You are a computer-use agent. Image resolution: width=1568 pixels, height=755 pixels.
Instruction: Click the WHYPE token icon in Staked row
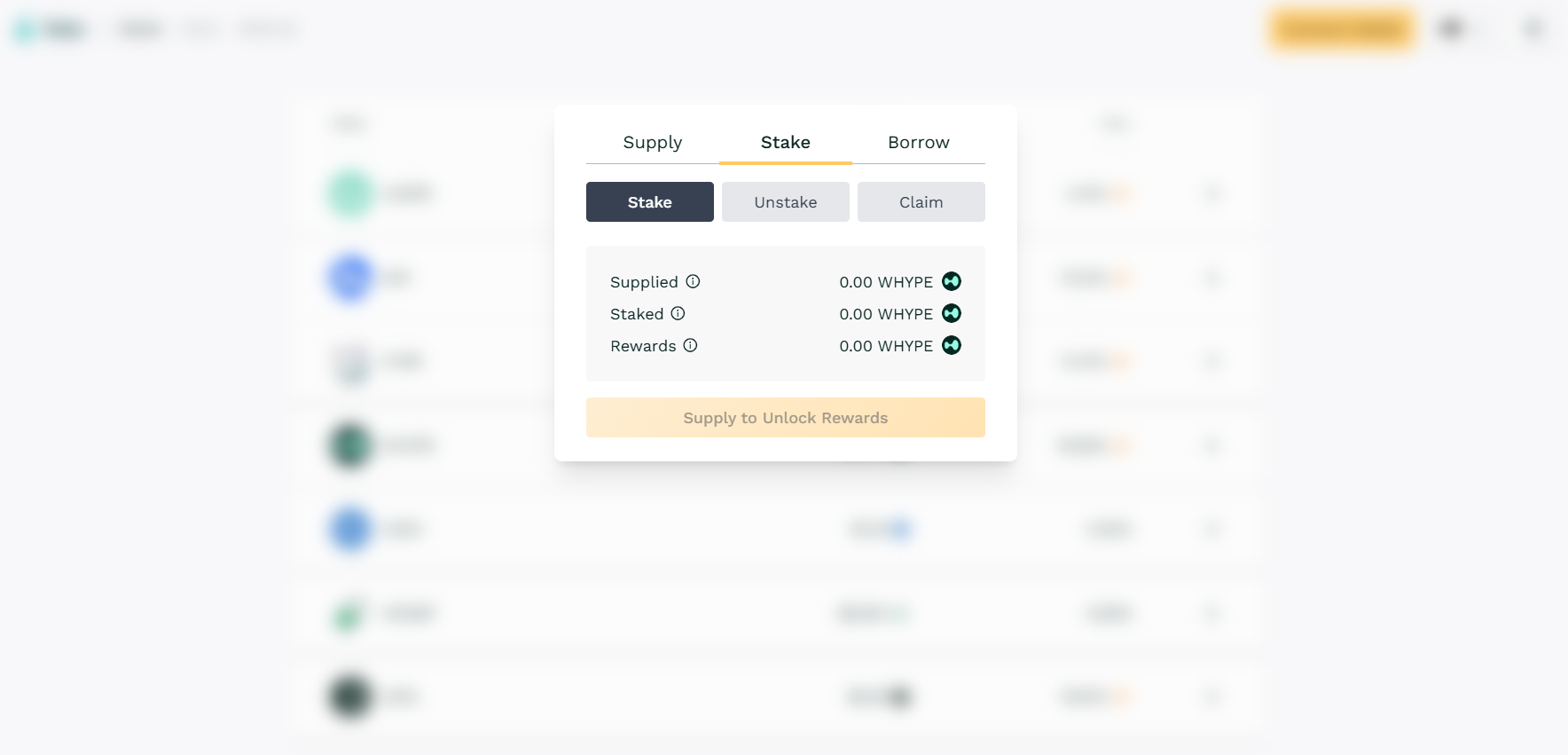tap(952, 313)
